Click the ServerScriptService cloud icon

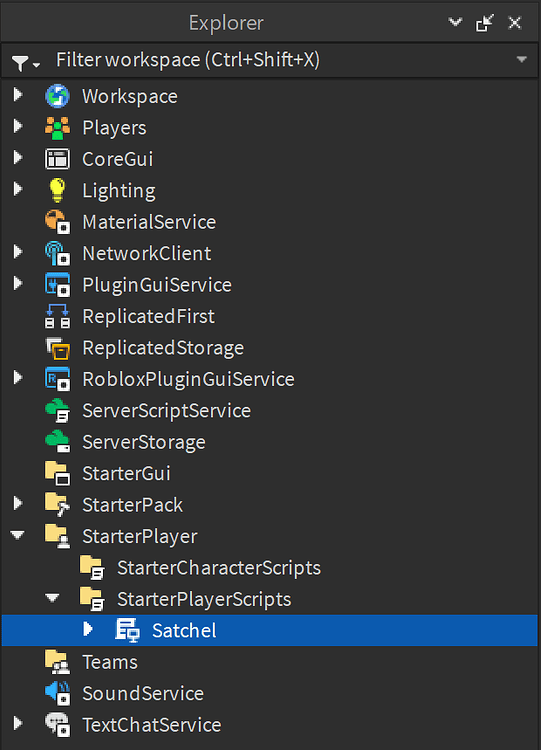(57, 410)
